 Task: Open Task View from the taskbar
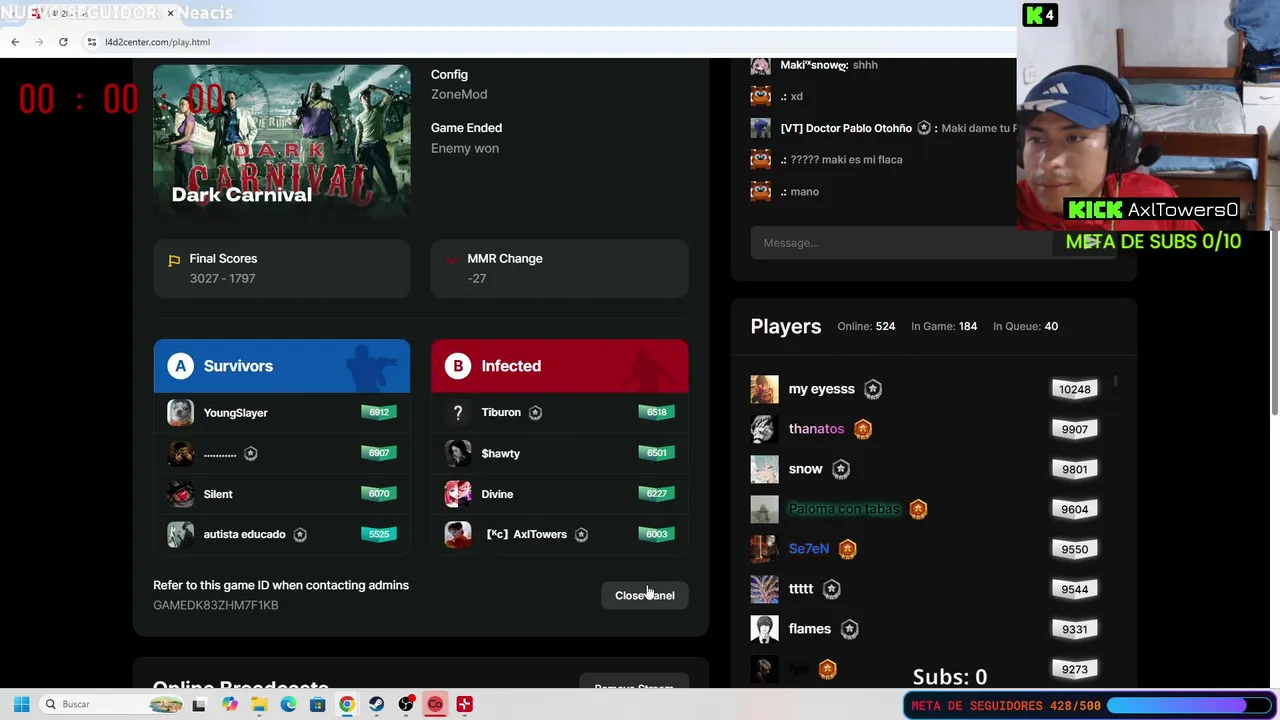coord(199,704)
